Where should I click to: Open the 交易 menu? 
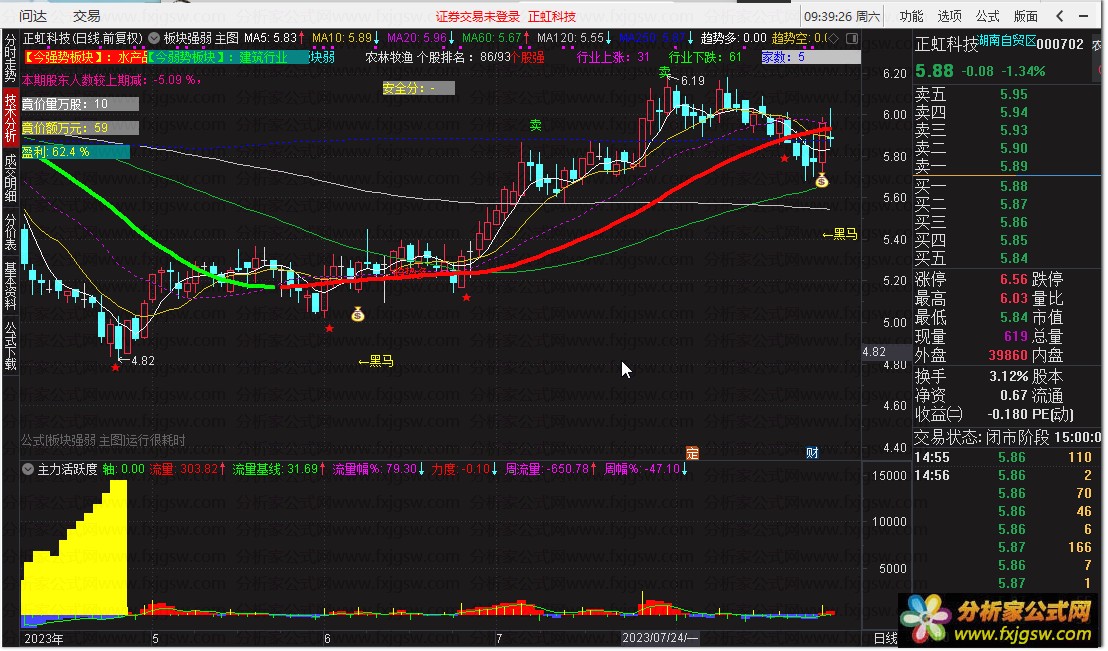86,16
